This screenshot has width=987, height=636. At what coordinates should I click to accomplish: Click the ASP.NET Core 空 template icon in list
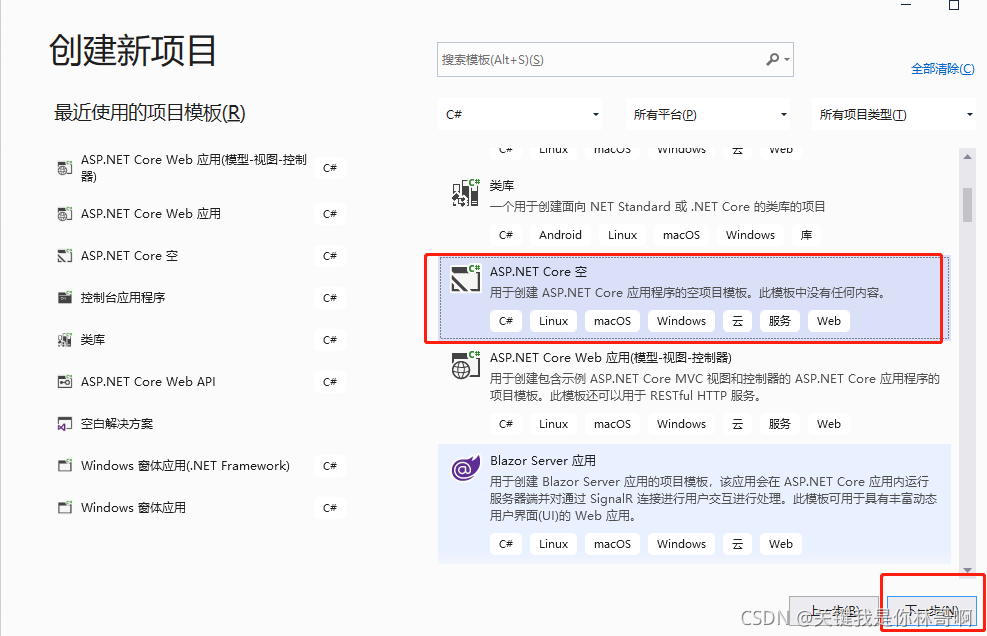tap(466, 278)
